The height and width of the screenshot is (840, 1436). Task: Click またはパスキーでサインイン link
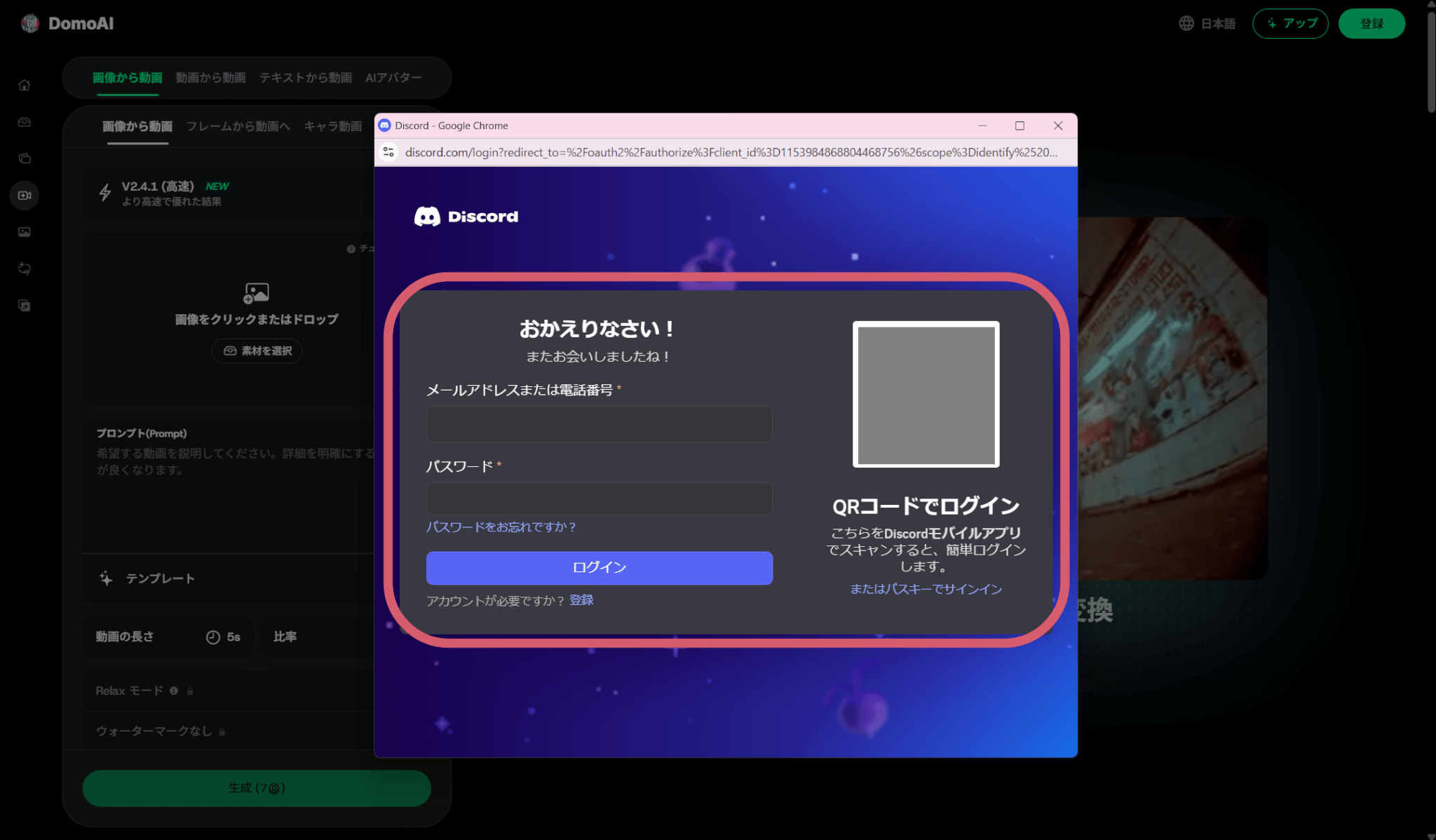926,589
